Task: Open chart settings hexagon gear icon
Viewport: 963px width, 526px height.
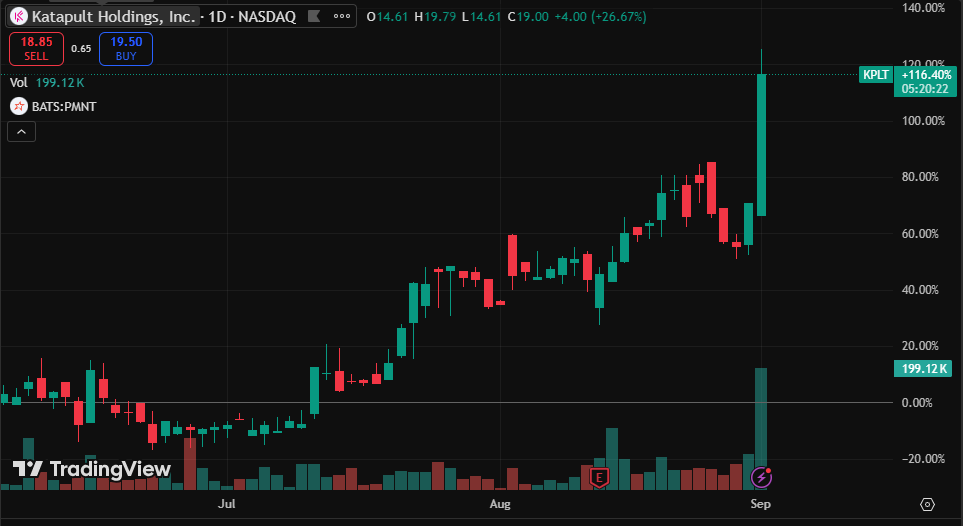Action: (927, 504)
